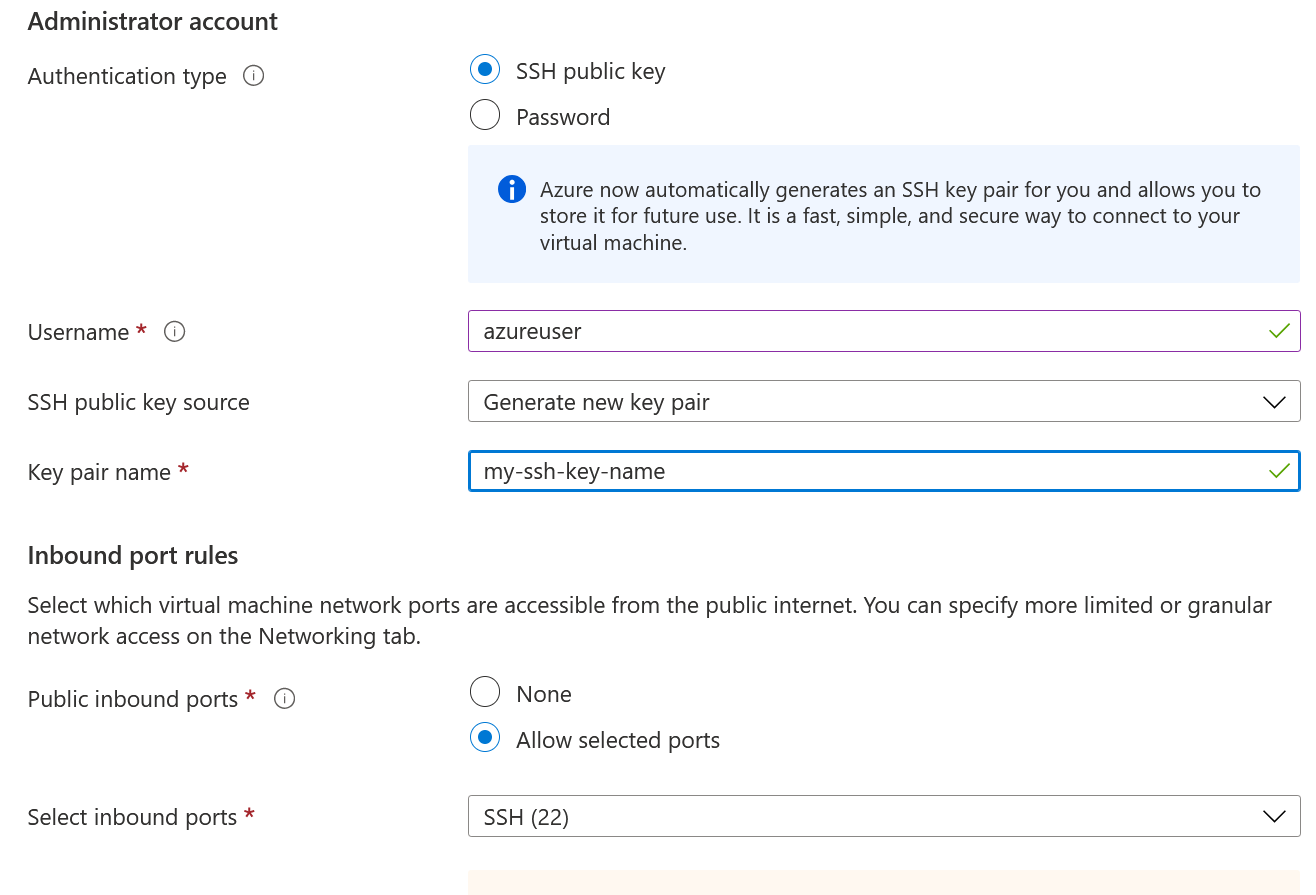
Task: Click the SSH public key label text
Action: [x=590, y=72]
